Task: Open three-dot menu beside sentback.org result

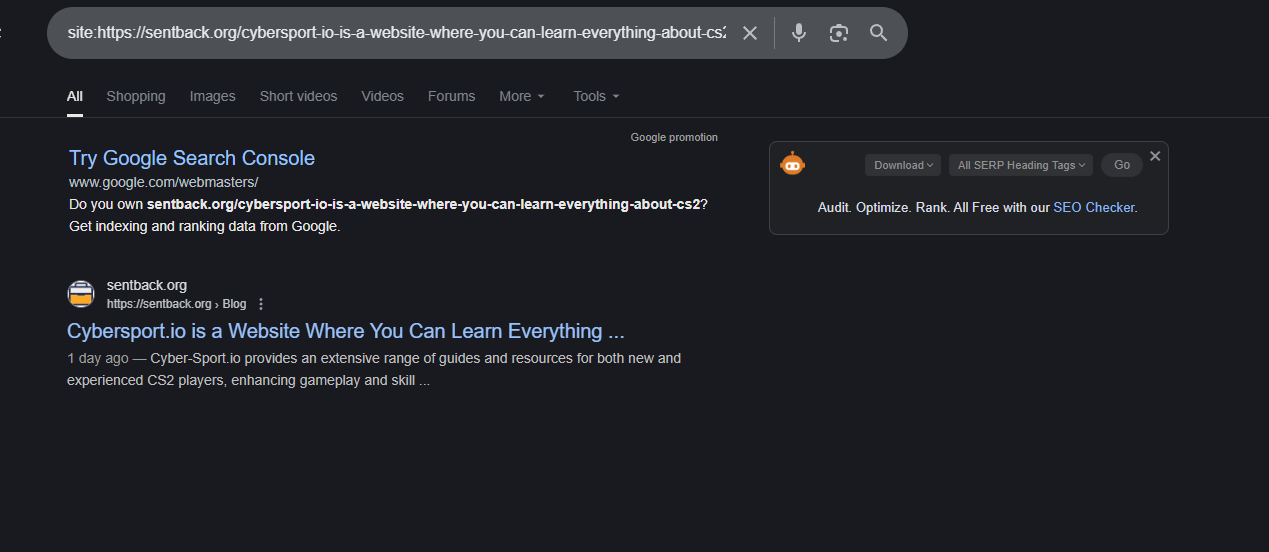Action: tap(261, 304)
